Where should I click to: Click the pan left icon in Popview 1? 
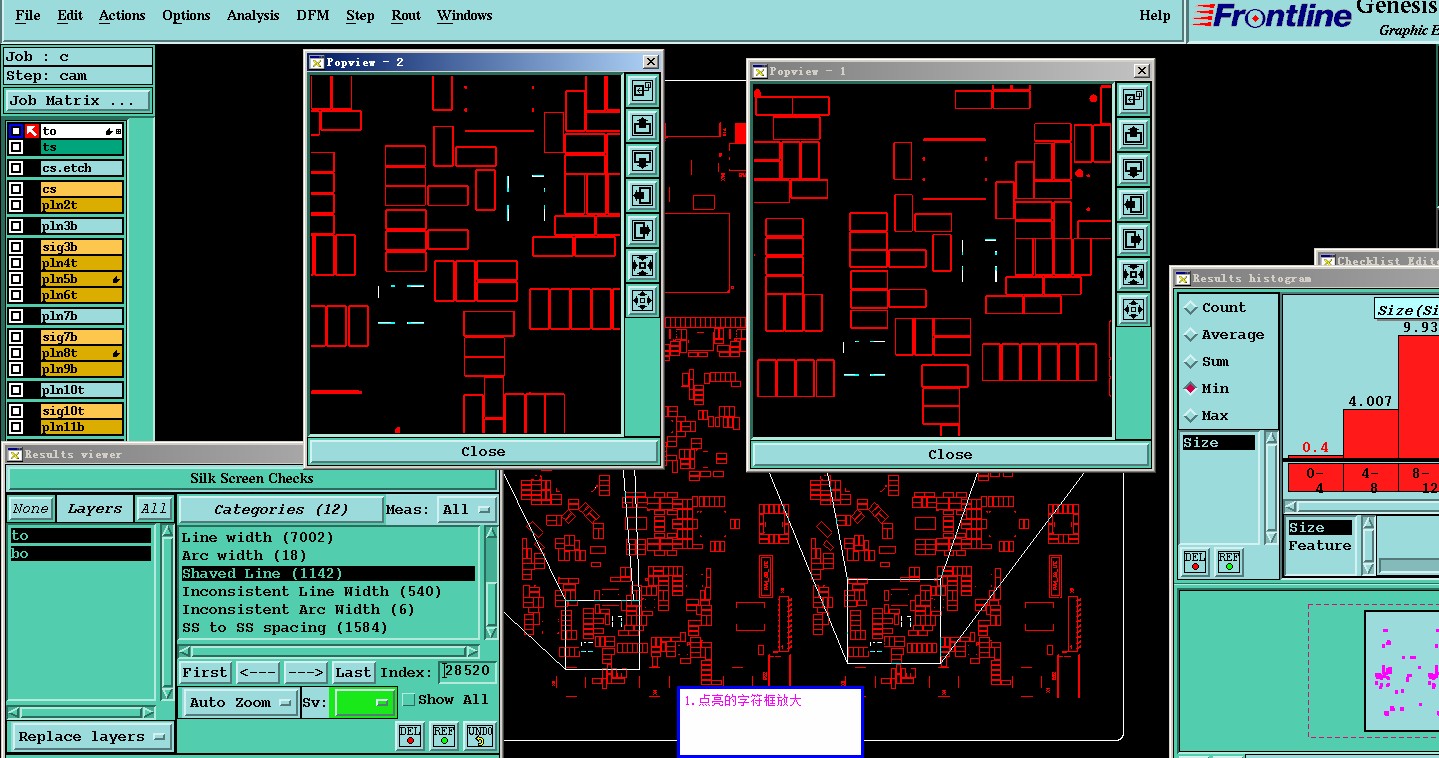click(x=1132, y=204)
